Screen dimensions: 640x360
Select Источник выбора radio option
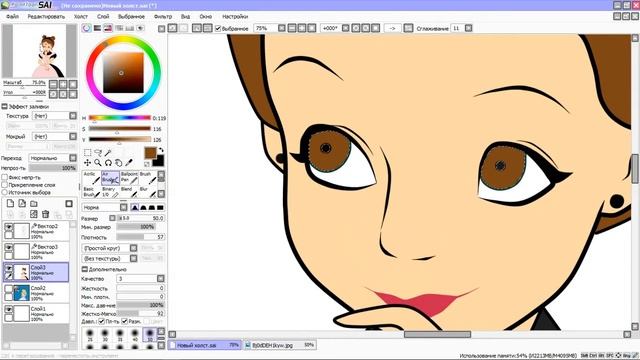[x=4, y=192]
